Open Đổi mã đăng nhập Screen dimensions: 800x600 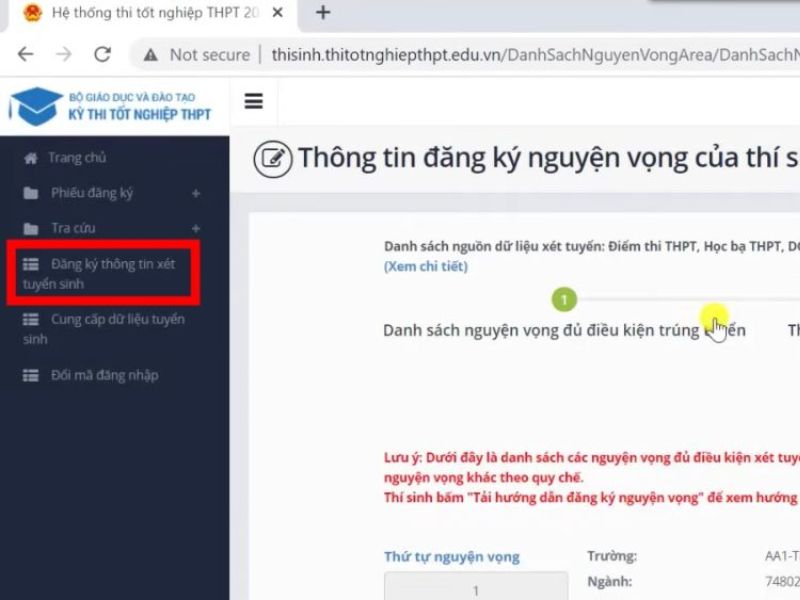click(x=105, y=376)
